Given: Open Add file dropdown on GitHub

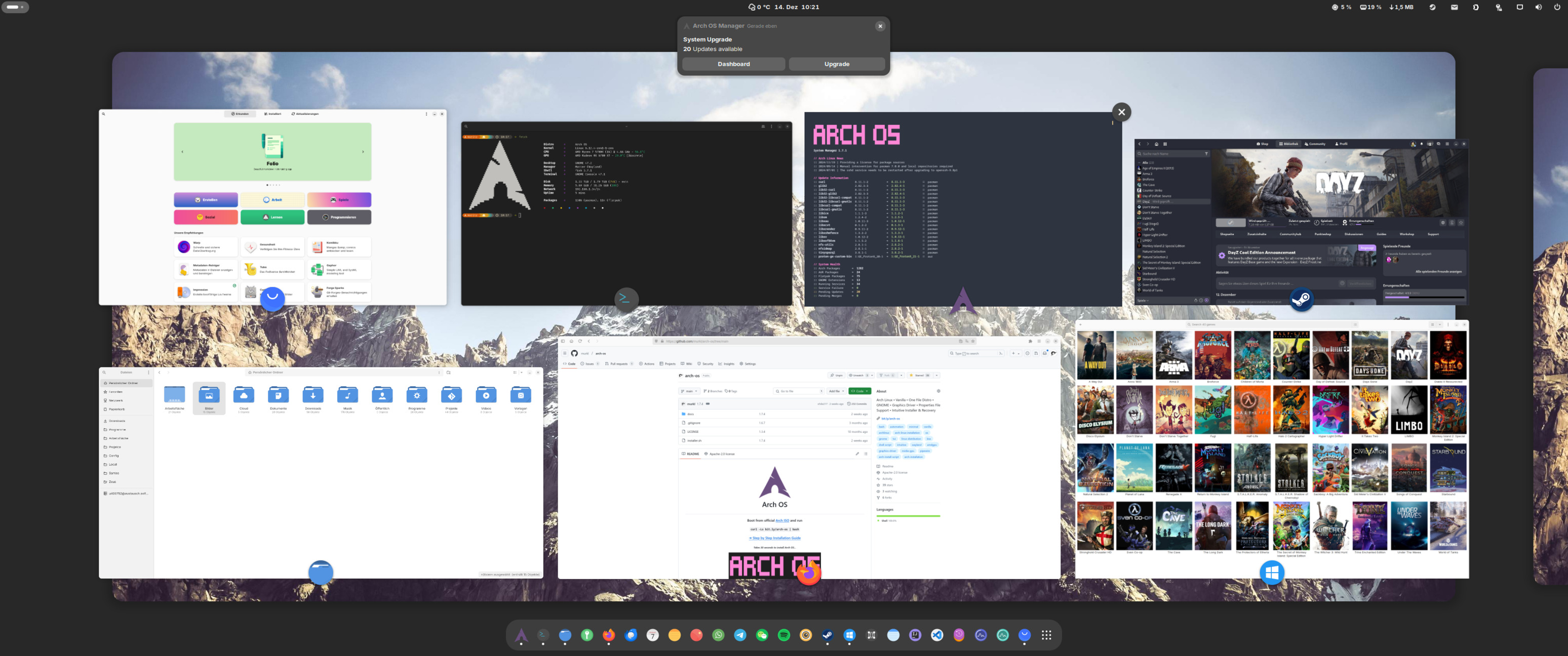Looking at the screenshot, I should 837,391.
